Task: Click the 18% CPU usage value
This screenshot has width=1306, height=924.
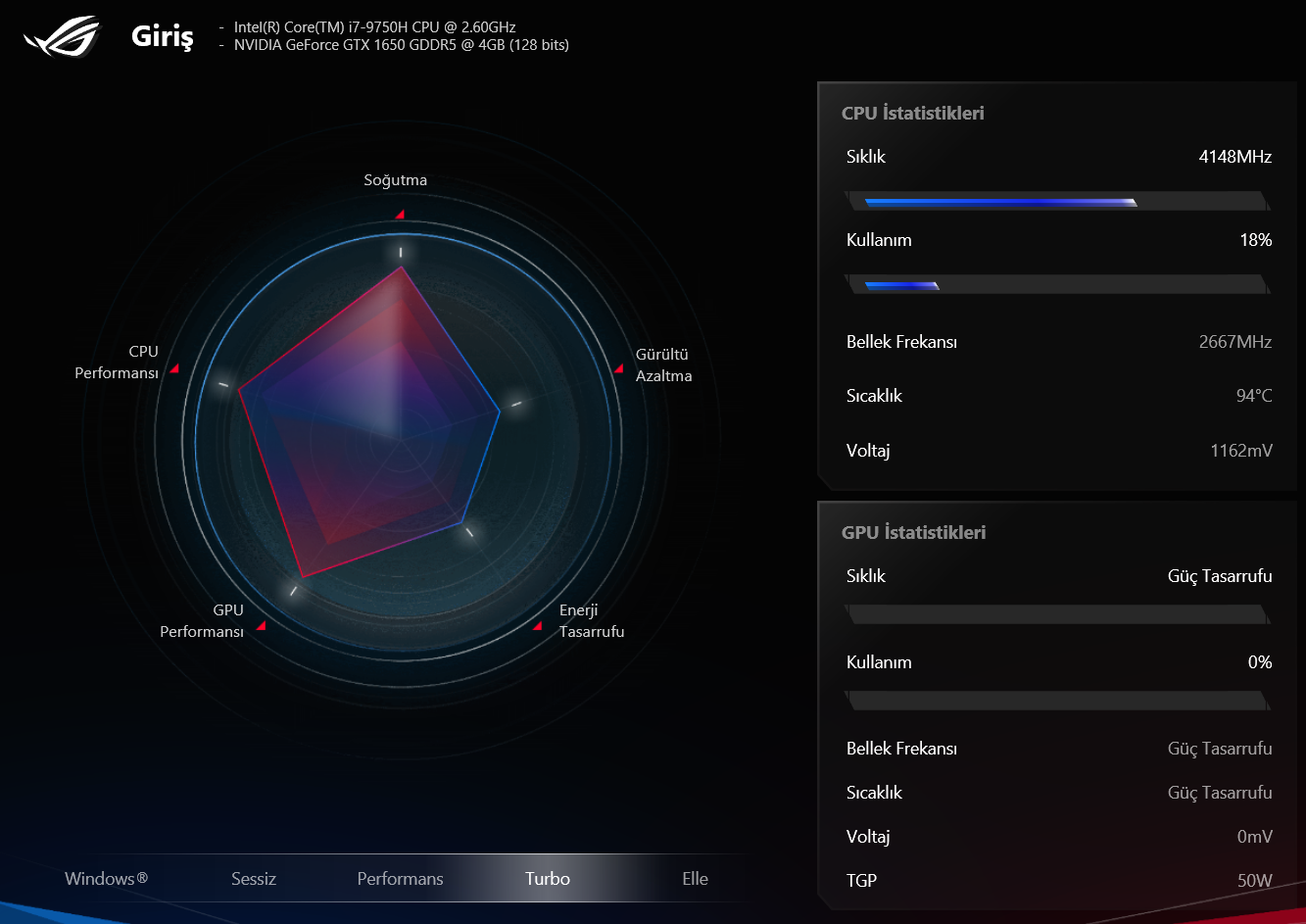Action: tap(1256, 240)
